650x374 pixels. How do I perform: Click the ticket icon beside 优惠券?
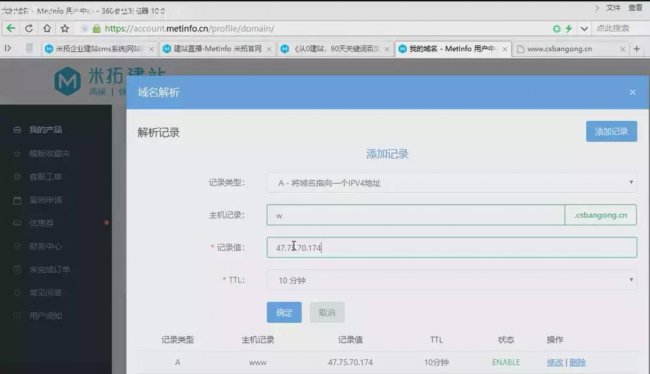[x=17, y=223]
